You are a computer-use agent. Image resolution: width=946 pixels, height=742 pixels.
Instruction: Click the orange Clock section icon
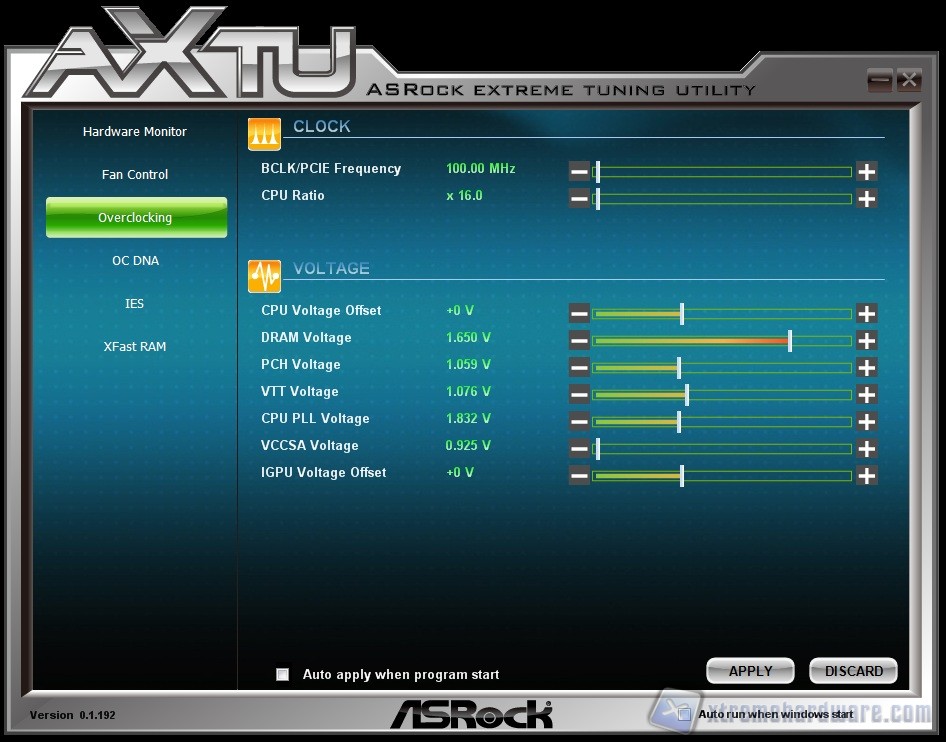coord(265,133)
